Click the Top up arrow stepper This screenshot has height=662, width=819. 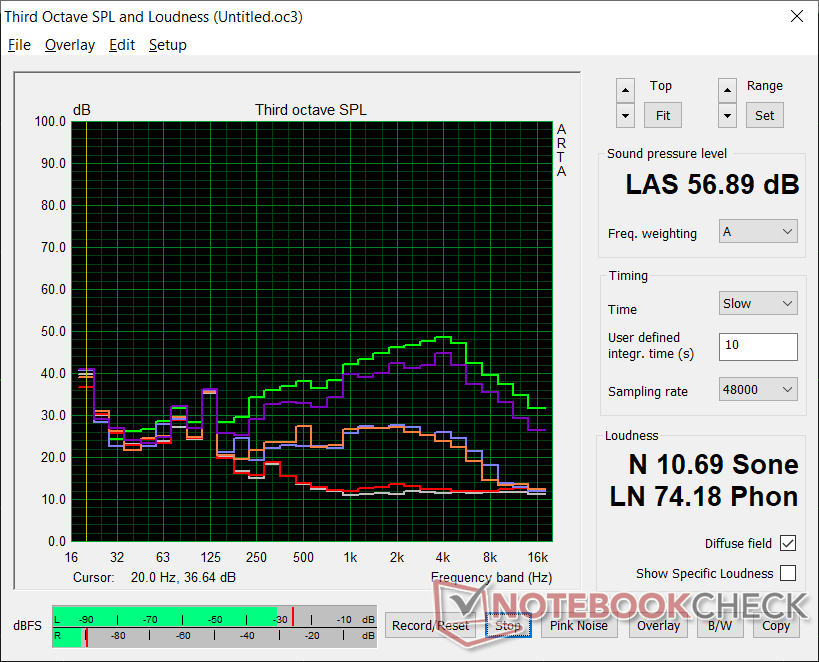click(625, 90)
